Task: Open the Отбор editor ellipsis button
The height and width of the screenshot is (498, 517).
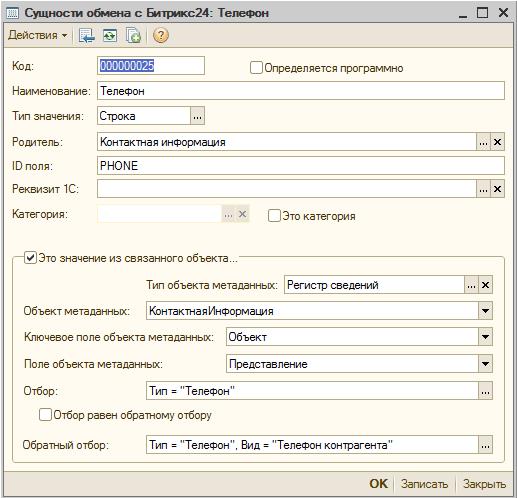Action: point(485,391)
